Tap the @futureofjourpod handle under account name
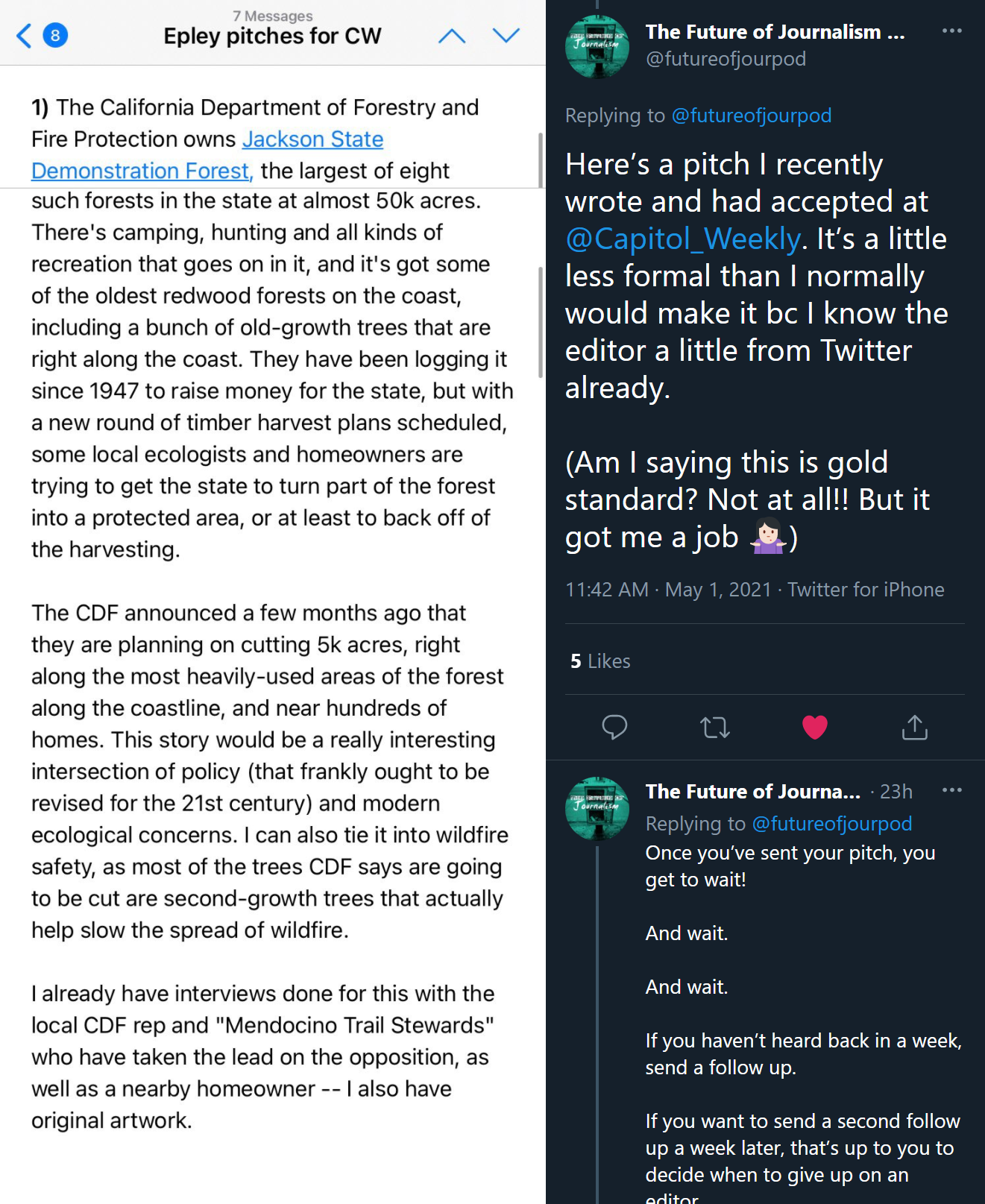The width and height of the screenshot is (985, 1204). coord(726,59)
